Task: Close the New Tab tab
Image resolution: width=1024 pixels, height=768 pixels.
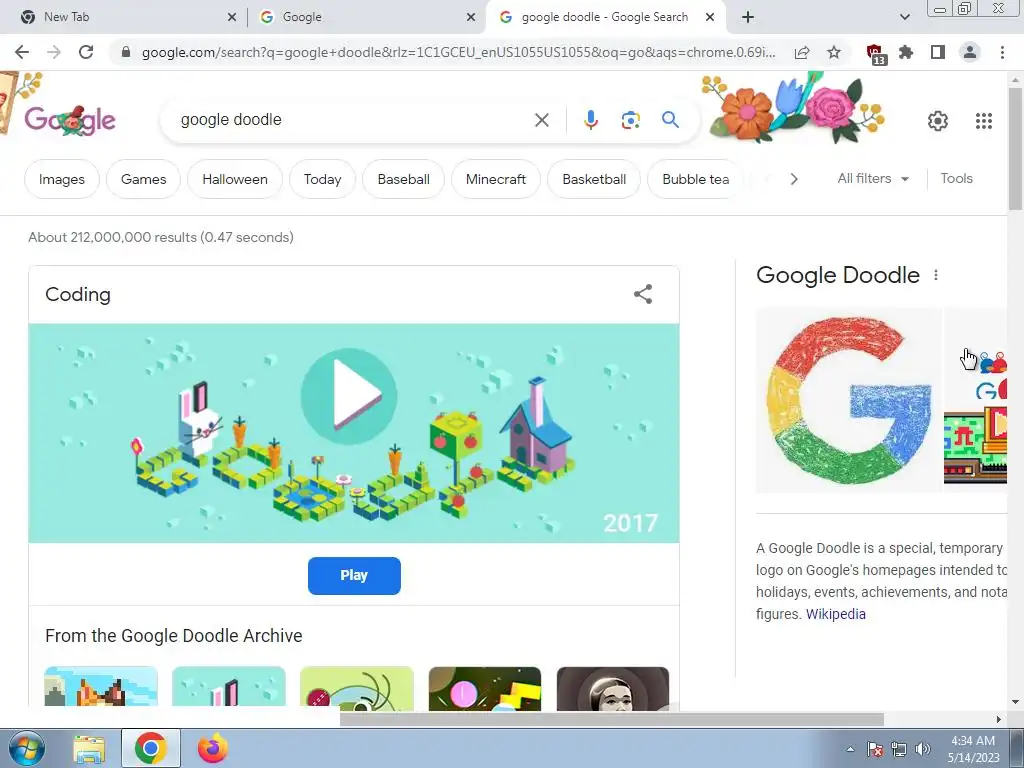Action: [x=232, y=17]
